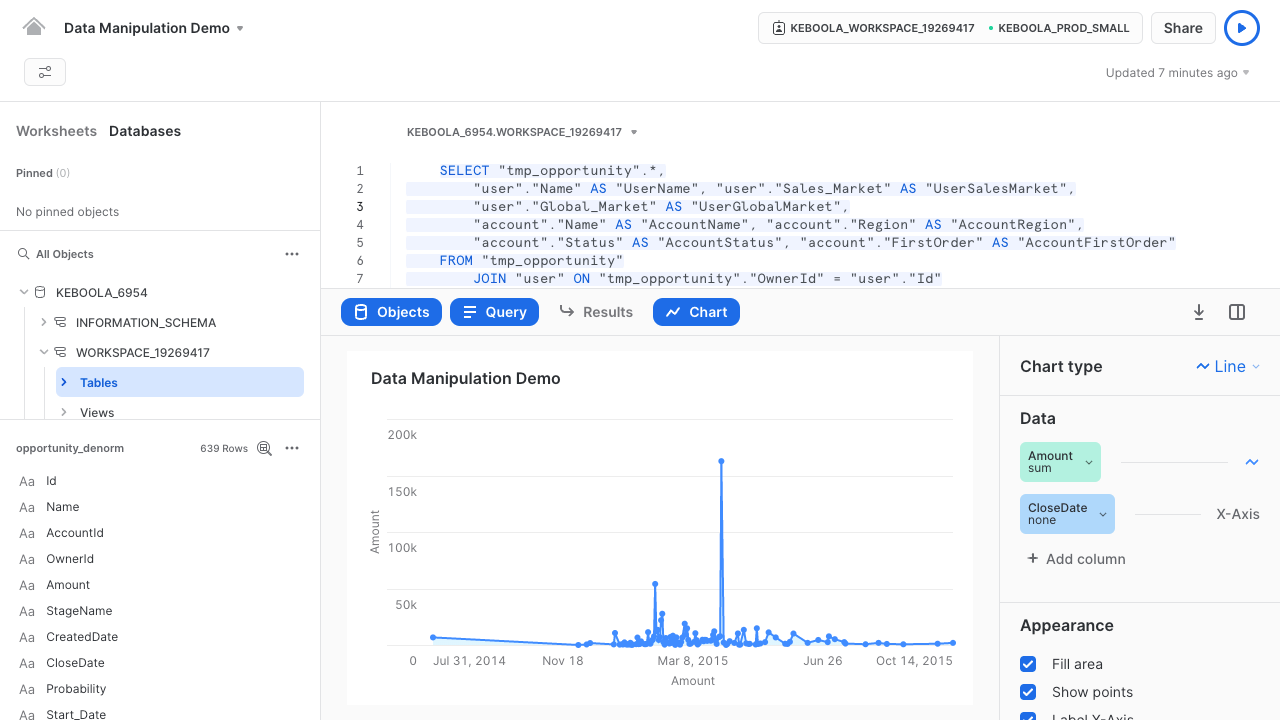Click the Share button
1280x720 pixels.
[x=1183, y=28]
